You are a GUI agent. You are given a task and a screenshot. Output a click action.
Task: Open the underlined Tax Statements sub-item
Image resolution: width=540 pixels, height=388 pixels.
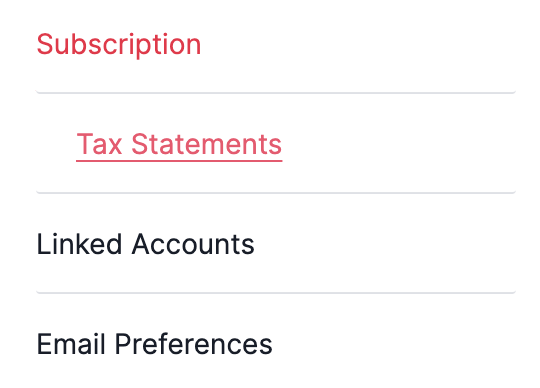coord(179,144)
